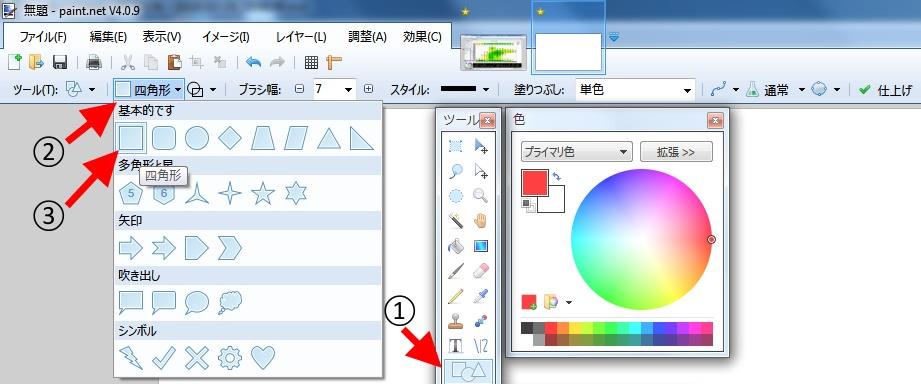Print the current image
The width and height of the screenshot is (921, 384).
click(94, 62)
